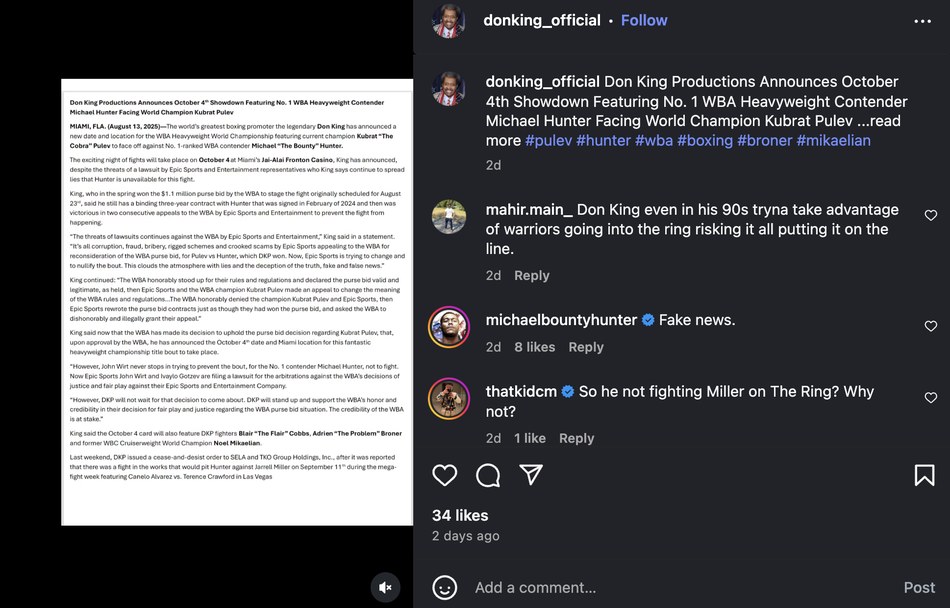950x608 pixels.
Task: View the 34 likes list
Action: point(460,515)
